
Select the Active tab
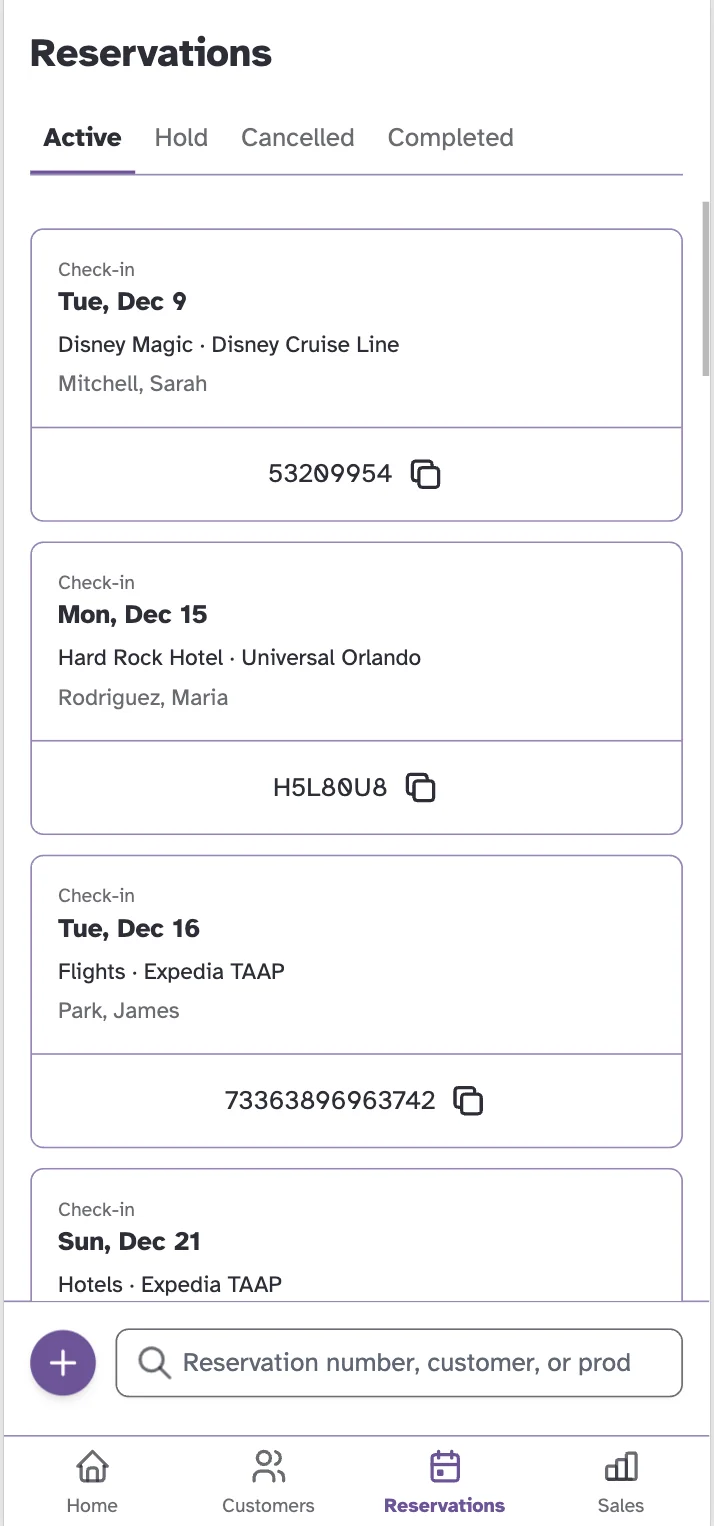click(82, 137)
